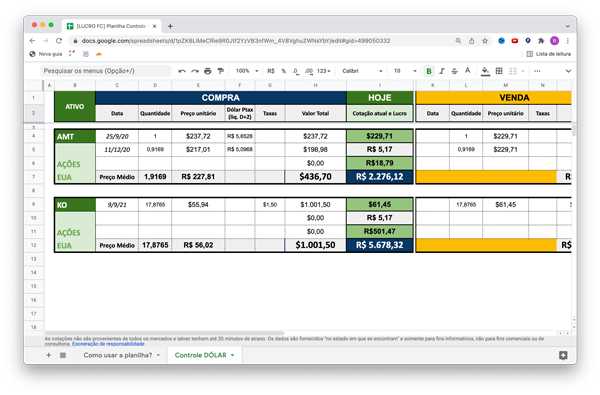Viewport: 600px width, 395px height.
Task: Toggle strikethrough formatting
Action: coord(455,71)
